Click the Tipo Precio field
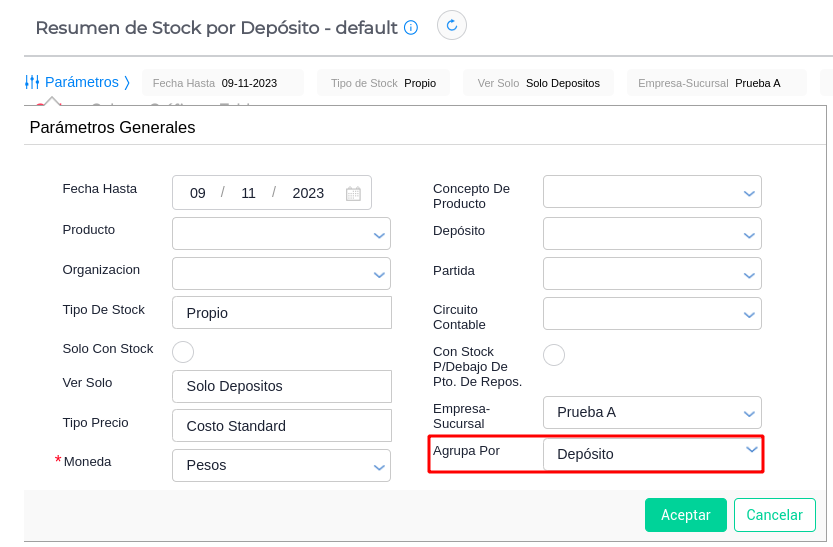The image size is (833, 547). [281, 425]
